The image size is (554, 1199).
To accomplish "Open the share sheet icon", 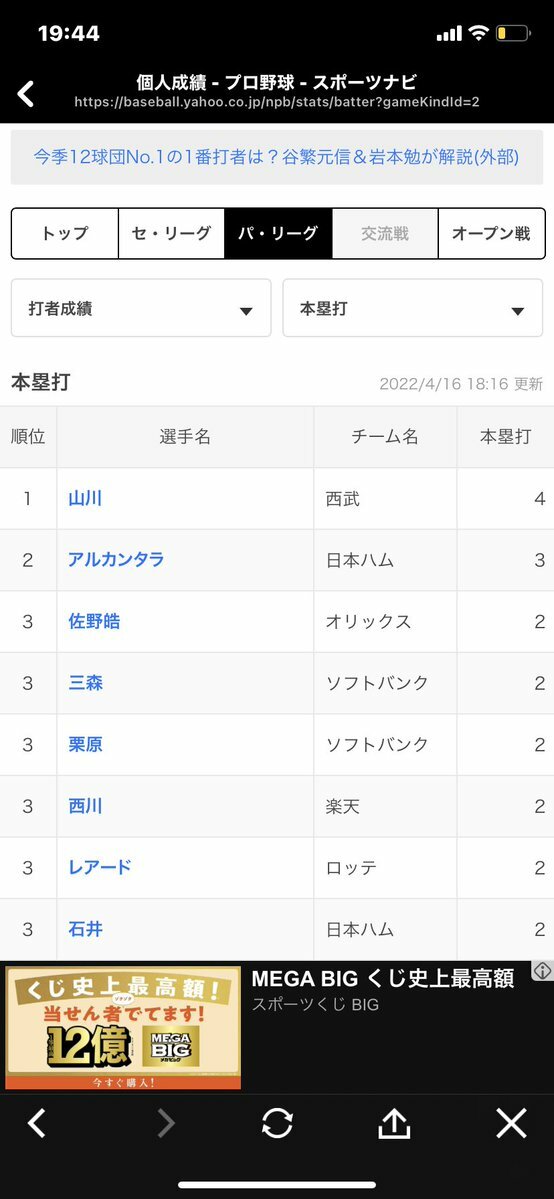I will (x=395, y=1123).
